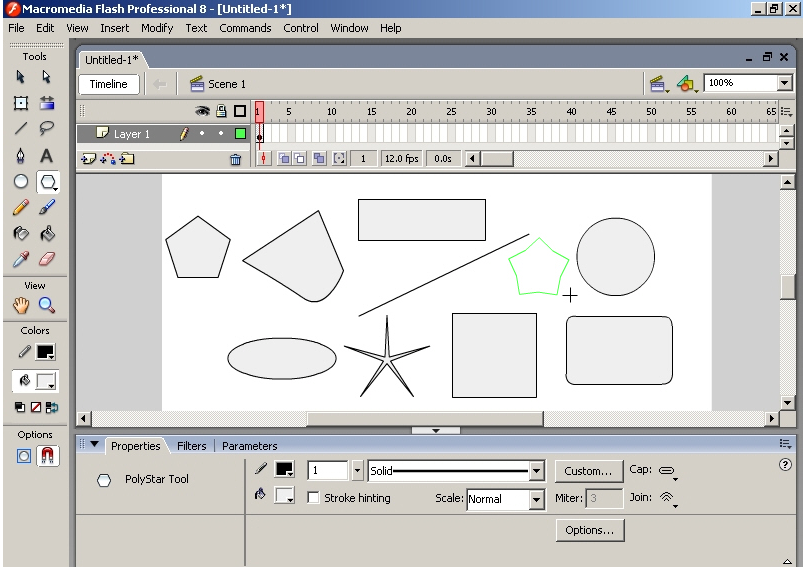803x567 pixels.
Task: Toggle show/hide all layers eye icon
Action: tap(203, 111)
